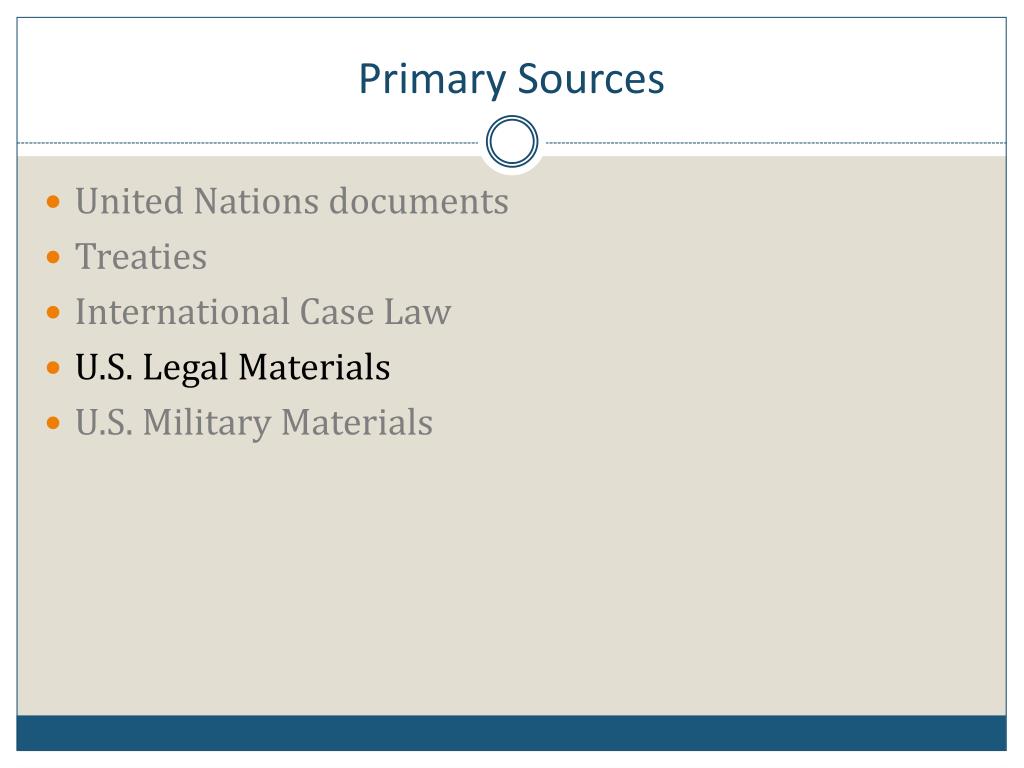The width and height of the screenshot is (1024, 768).
Task: Click the orange bullet beside International Case Law
Action: (55, 313)
